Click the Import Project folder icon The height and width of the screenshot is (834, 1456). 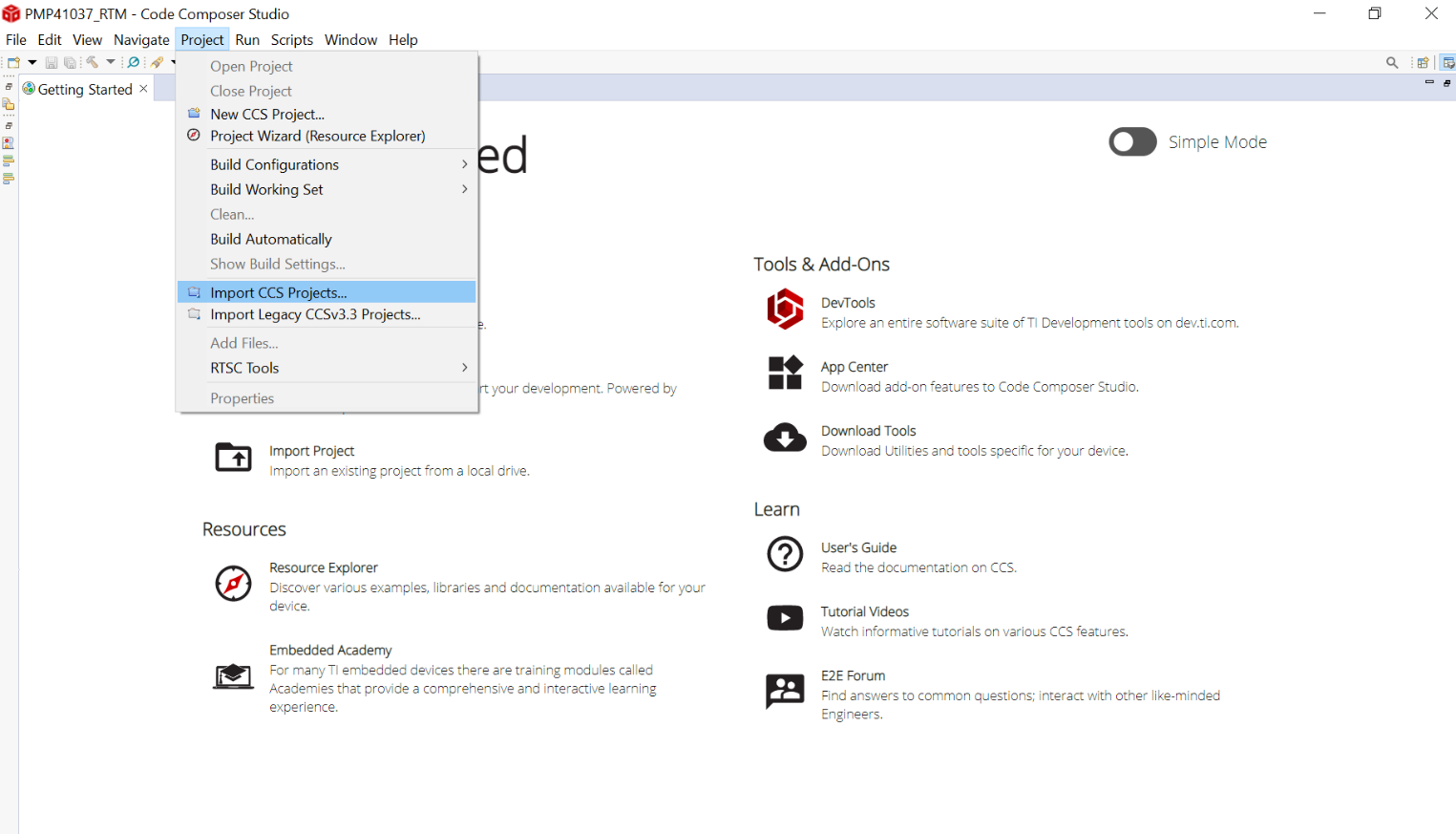click(233, 457)
